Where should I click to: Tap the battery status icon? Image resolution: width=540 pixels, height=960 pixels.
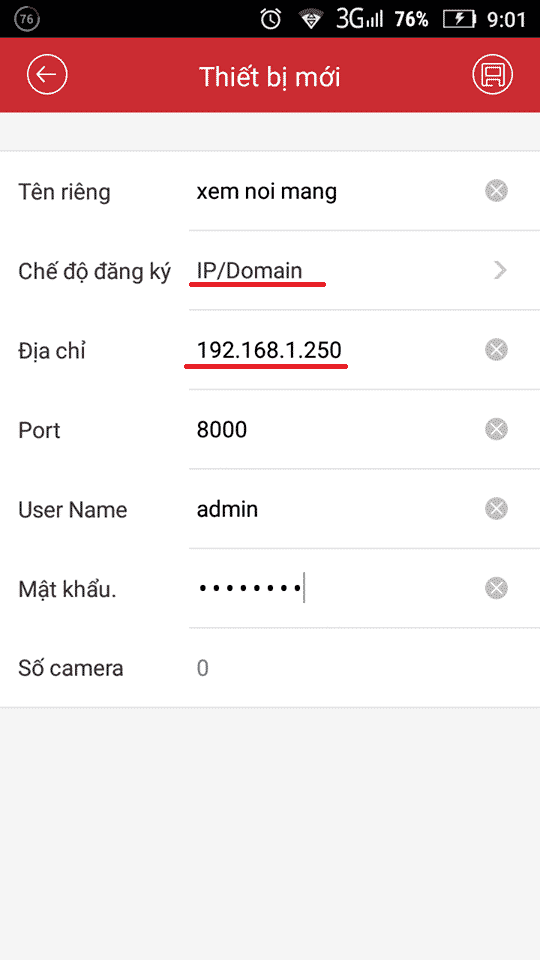[459, 20]
